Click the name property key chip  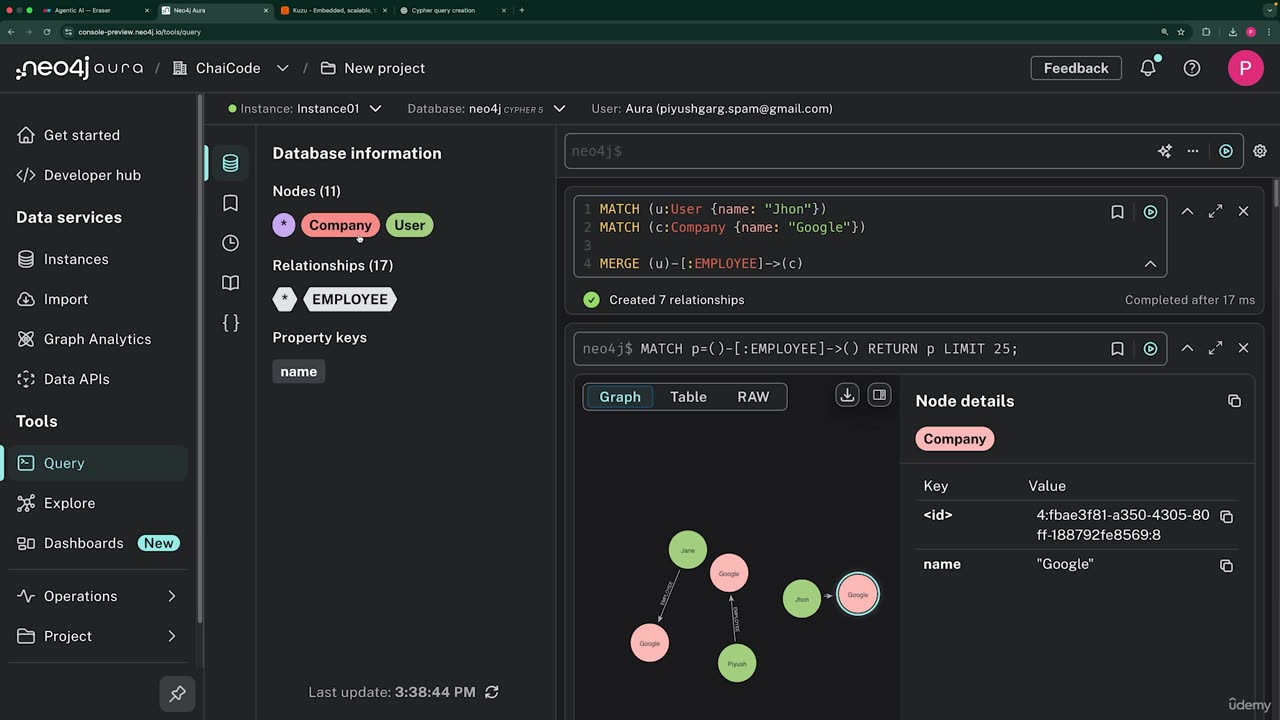298,371
